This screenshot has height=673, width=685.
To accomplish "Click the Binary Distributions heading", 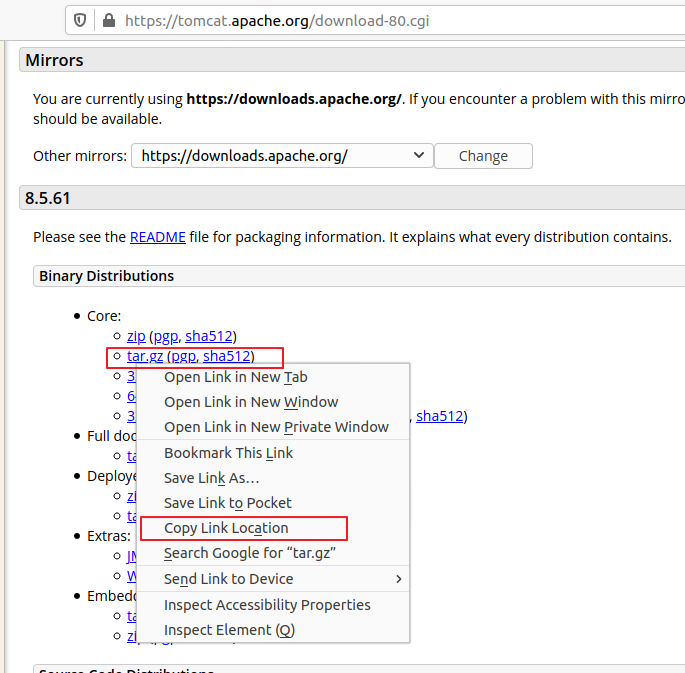I will [107, 276].
